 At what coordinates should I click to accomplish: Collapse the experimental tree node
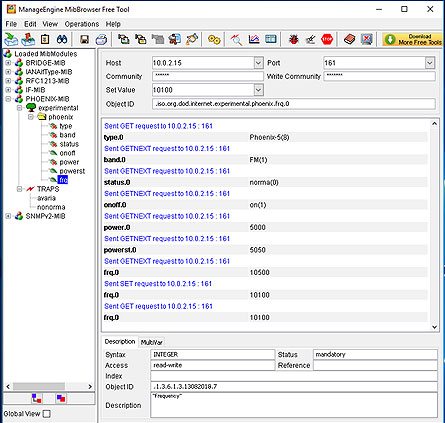point(19,108)
